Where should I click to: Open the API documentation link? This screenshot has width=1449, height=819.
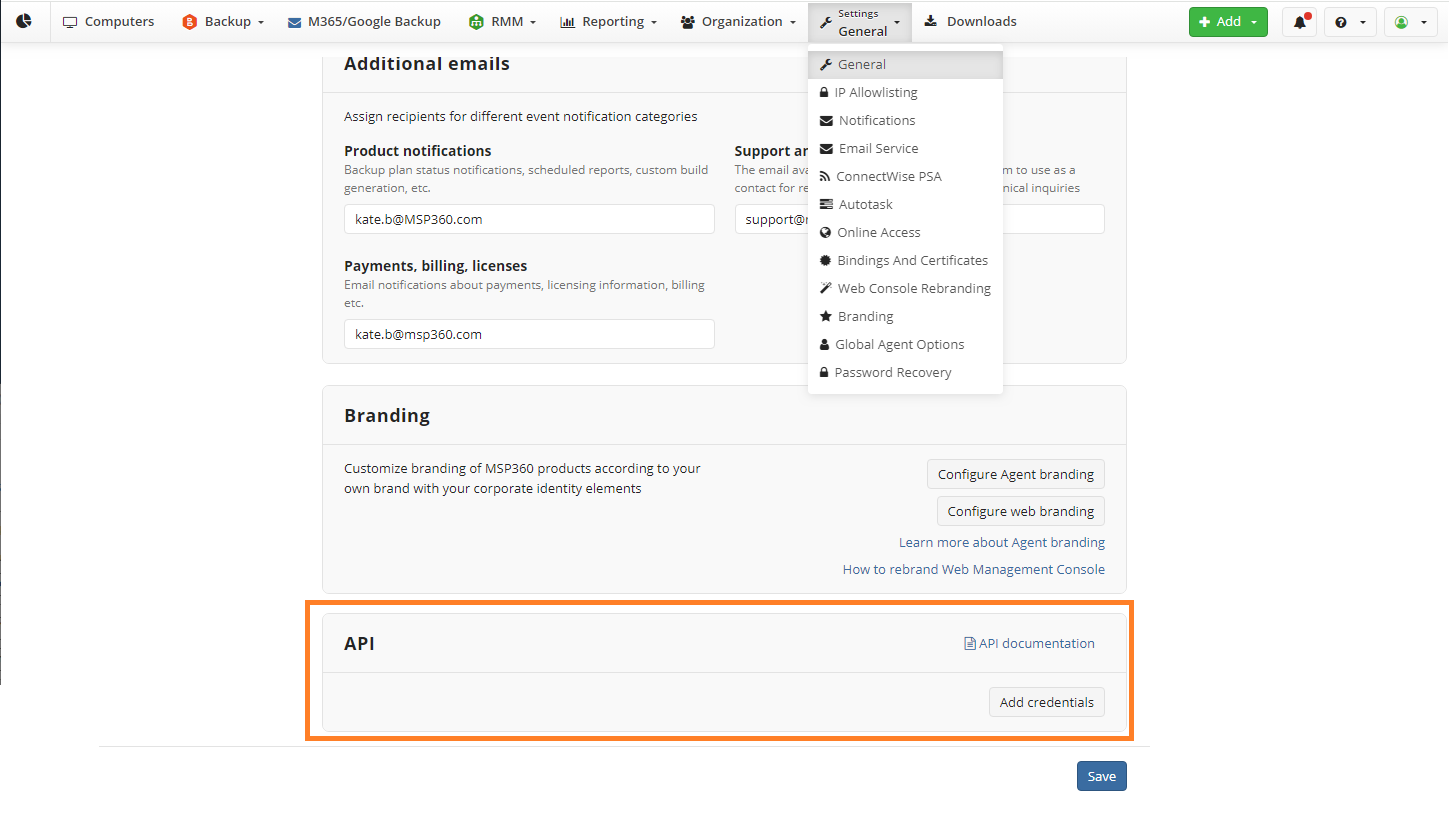click(1030, 644)
